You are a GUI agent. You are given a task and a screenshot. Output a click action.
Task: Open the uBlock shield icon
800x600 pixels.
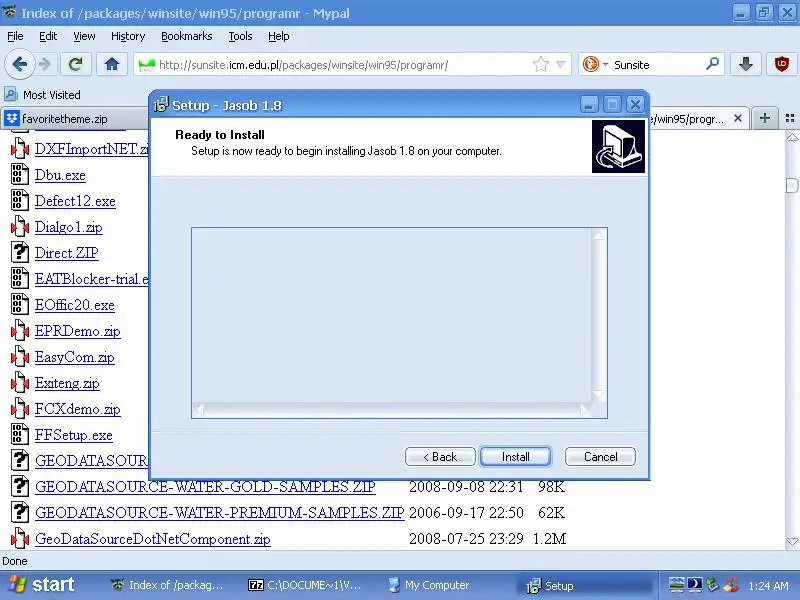(782, 64)
